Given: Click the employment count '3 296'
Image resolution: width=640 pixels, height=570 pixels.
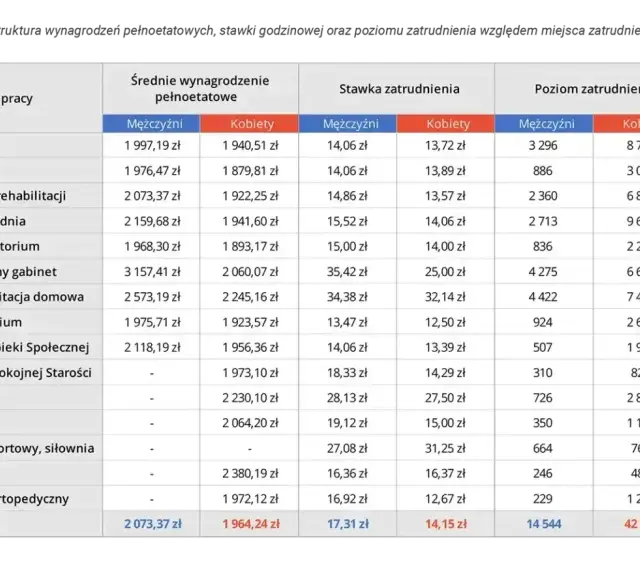Looking at the screenshot, I should (x=543, y=145).
